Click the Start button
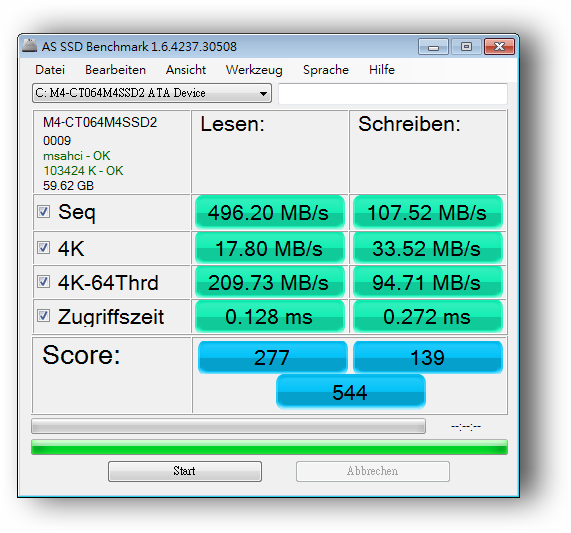 coord(185,471)
